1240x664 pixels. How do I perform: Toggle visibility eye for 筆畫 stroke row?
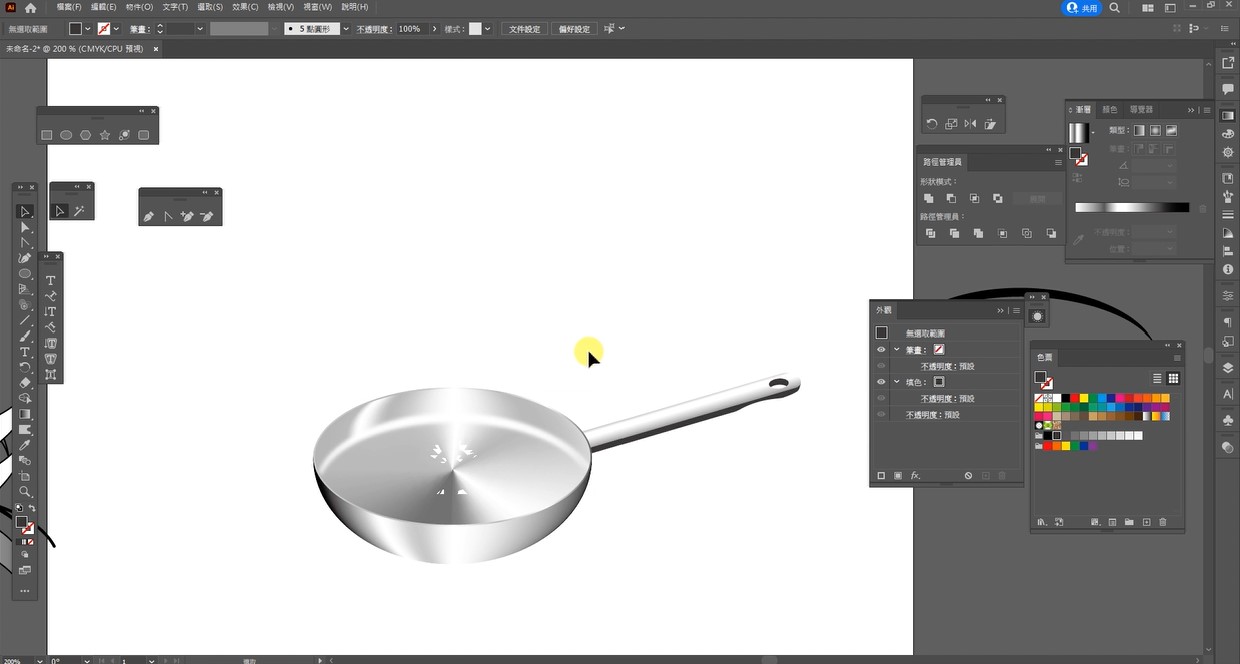[x=881, y=350]
